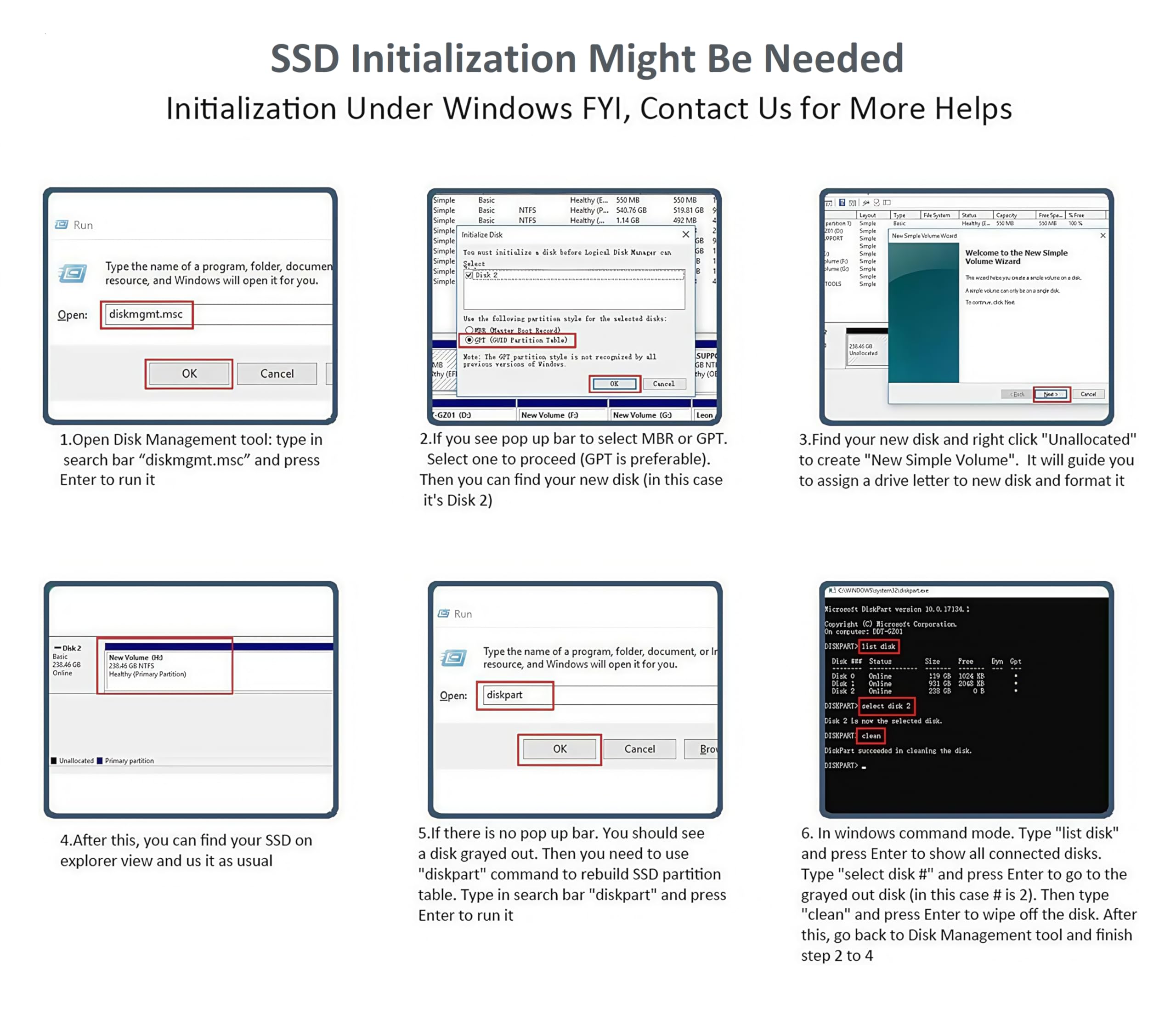Click the pane layout icon in the toolbar
The width and height of the screenshot is (1176, 1031).
coord(887,203)
